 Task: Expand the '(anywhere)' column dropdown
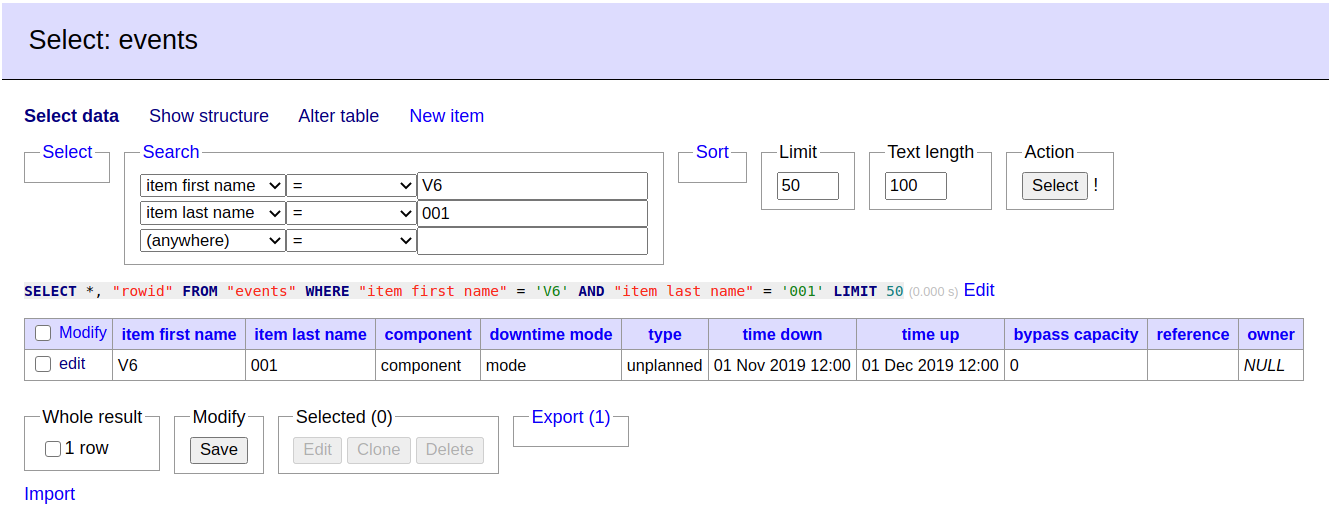[212, 241]
